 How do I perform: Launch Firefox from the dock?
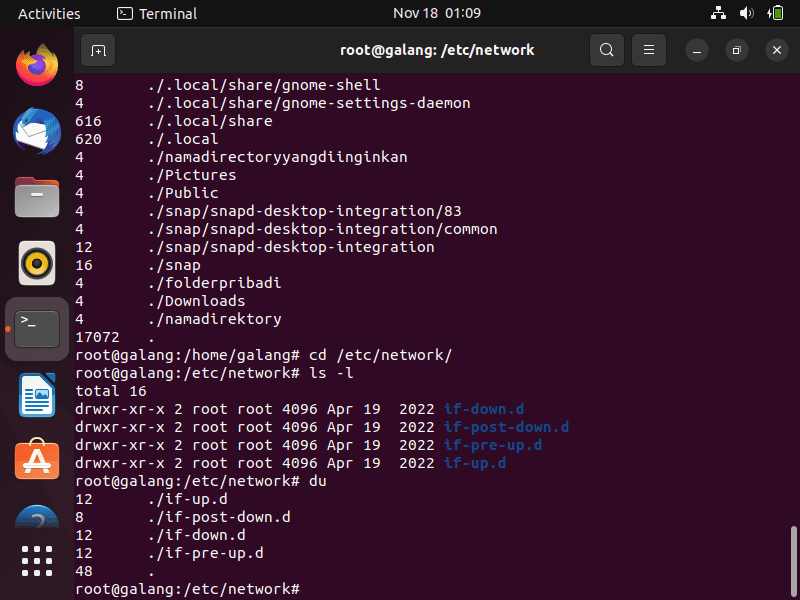tap(37, 65)
